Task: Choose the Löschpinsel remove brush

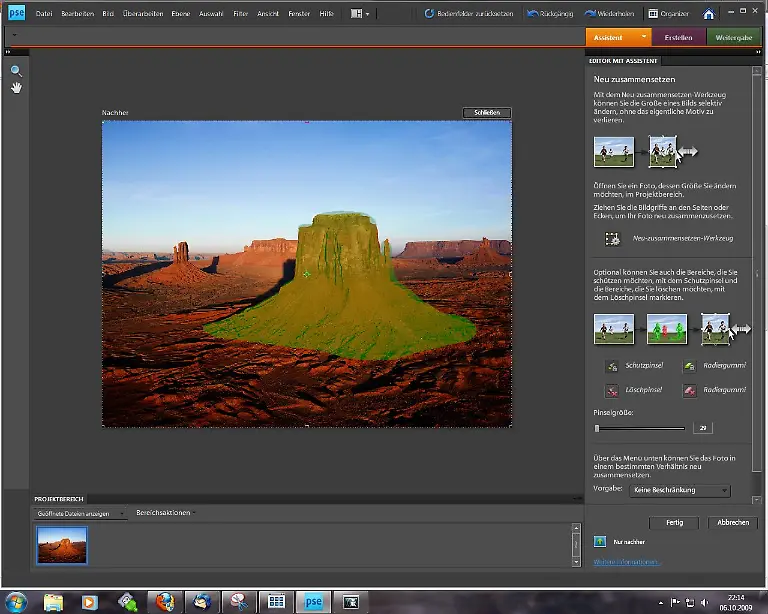Action: tap(612, 390)
